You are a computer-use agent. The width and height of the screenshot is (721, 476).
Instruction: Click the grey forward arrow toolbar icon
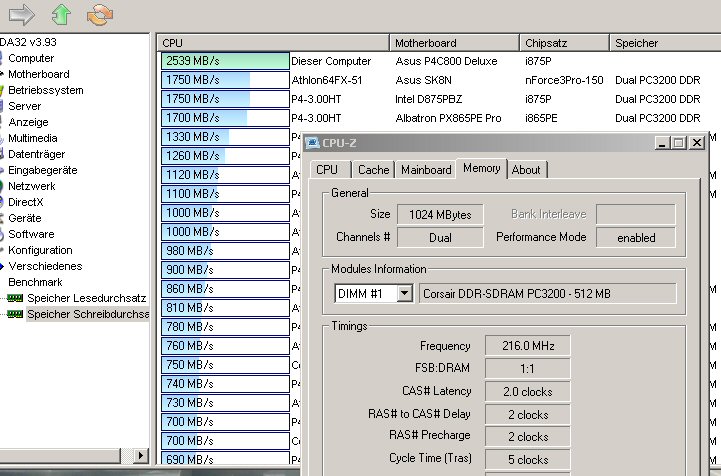(x=22, y=15)
